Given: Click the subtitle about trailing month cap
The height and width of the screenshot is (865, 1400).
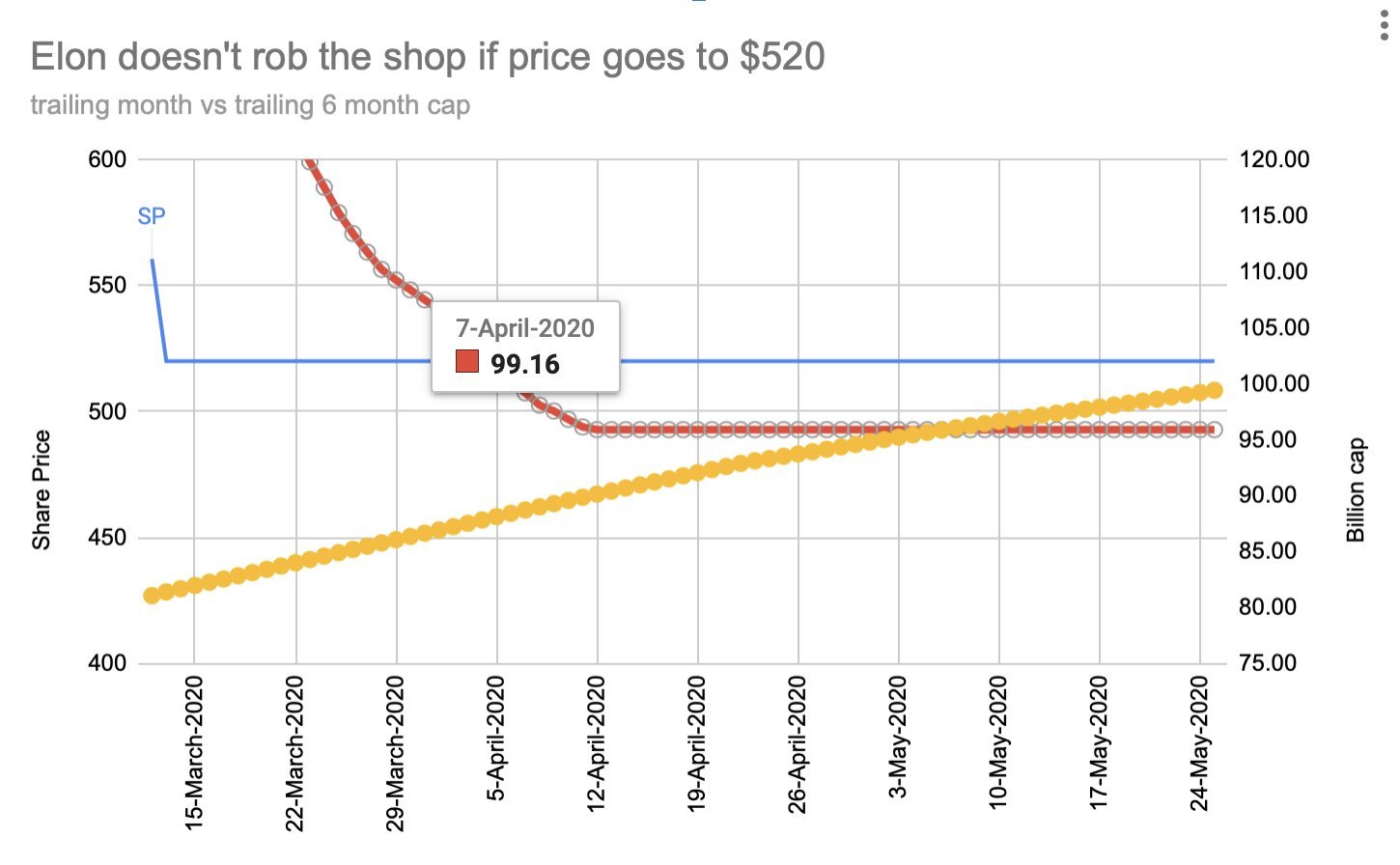Looking at the screenshot, I should click(x=250, y=105).
